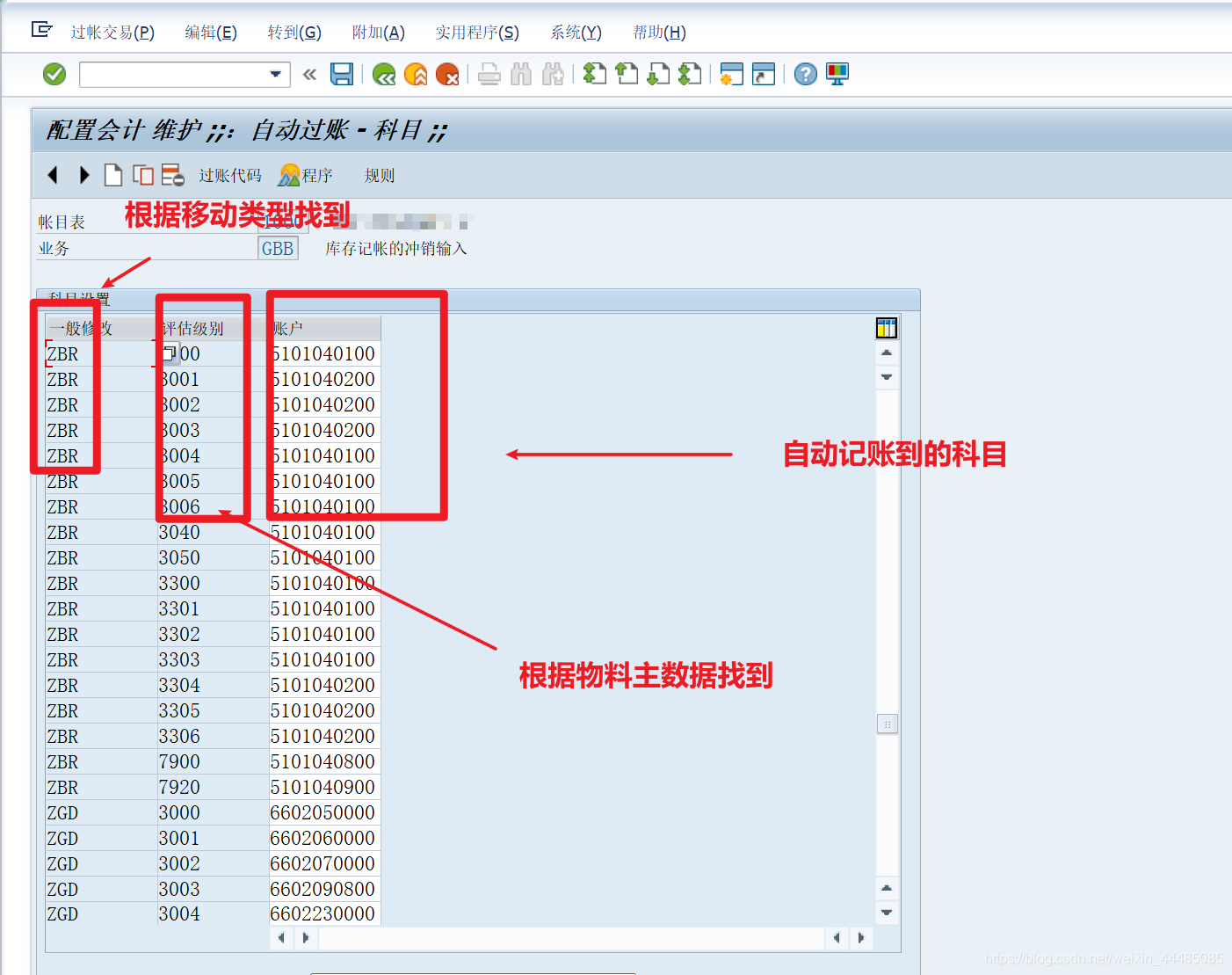Click valuation class cell 3040
This screenshot has width=1232, height=975.
(x=213, y=533)
